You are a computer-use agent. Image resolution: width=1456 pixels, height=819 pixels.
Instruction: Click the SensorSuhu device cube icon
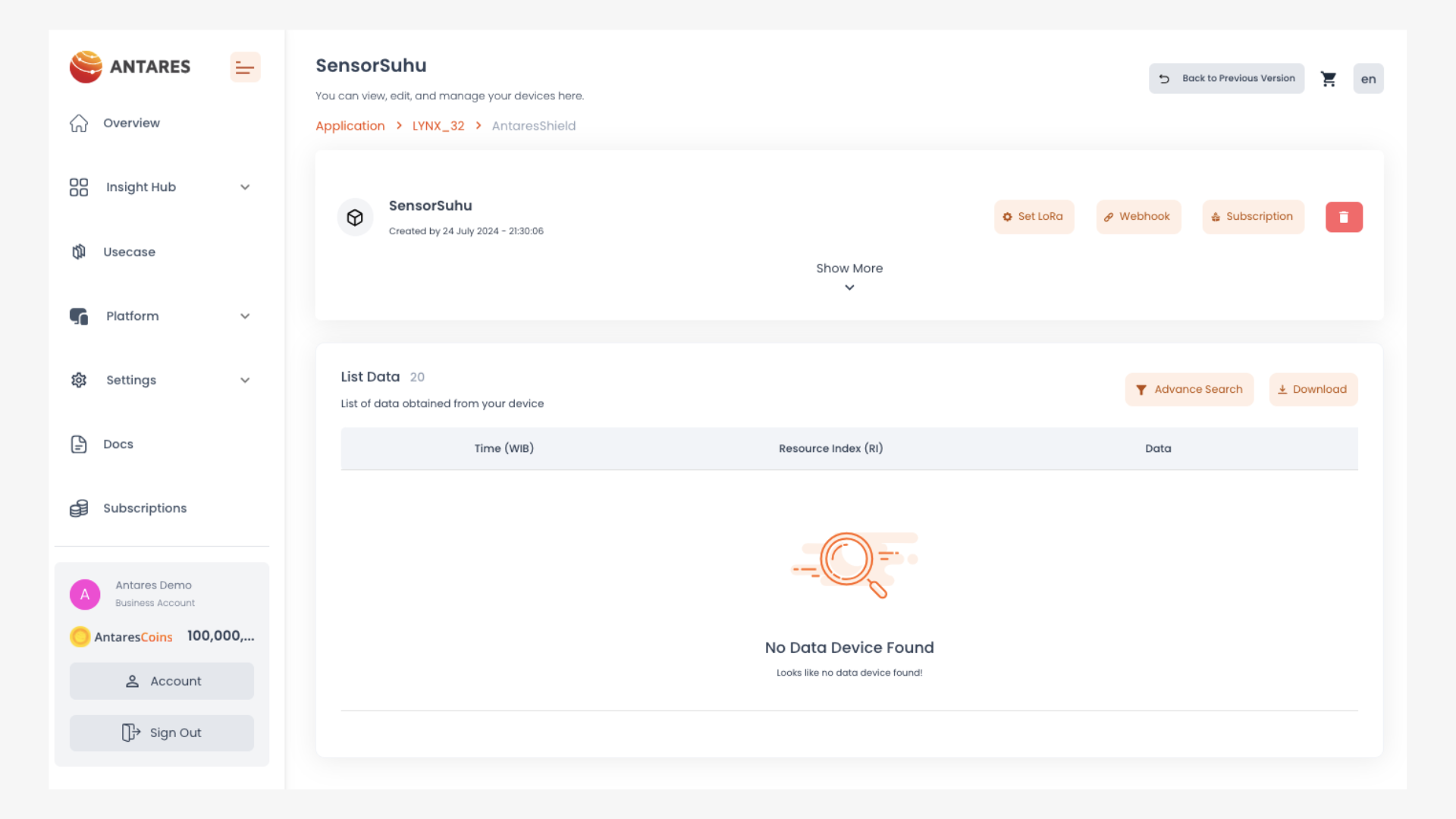355,218
